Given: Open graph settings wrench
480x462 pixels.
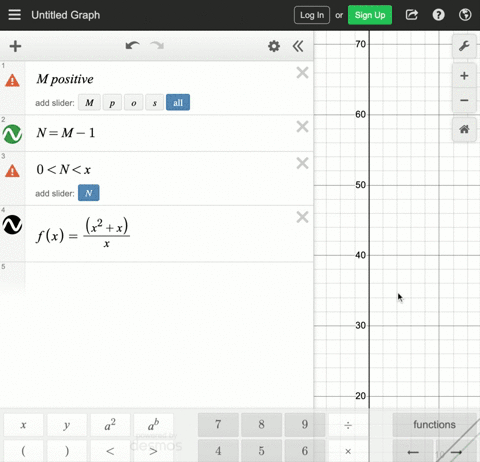Looking at the screenshot, I should point(464,46).
